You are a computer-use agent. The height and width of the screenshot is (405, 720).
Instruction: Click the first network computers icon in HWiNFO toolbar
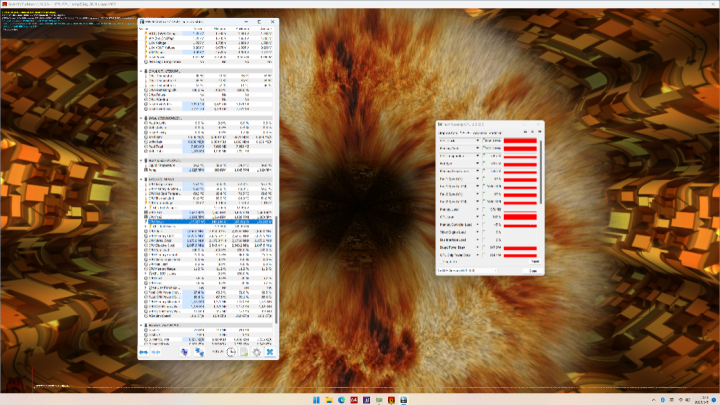[x=184, y=352]
